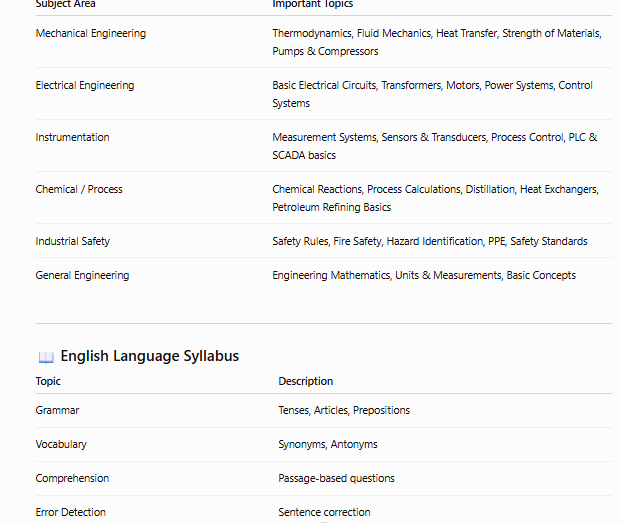Click the Safety Rules, Fire Safety cell
Screen dimensions: 622x523
[x=430, y=241]
